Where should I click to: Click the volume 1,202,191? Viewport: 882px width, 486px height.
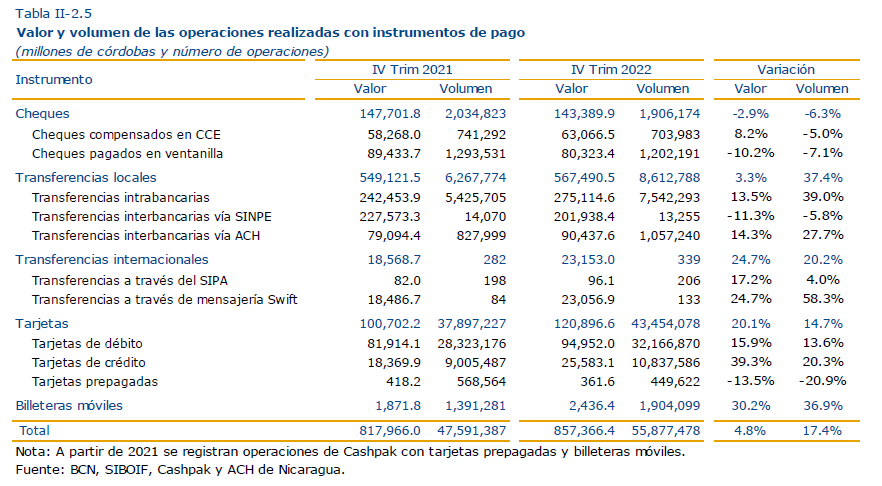[x=669, y=154]
